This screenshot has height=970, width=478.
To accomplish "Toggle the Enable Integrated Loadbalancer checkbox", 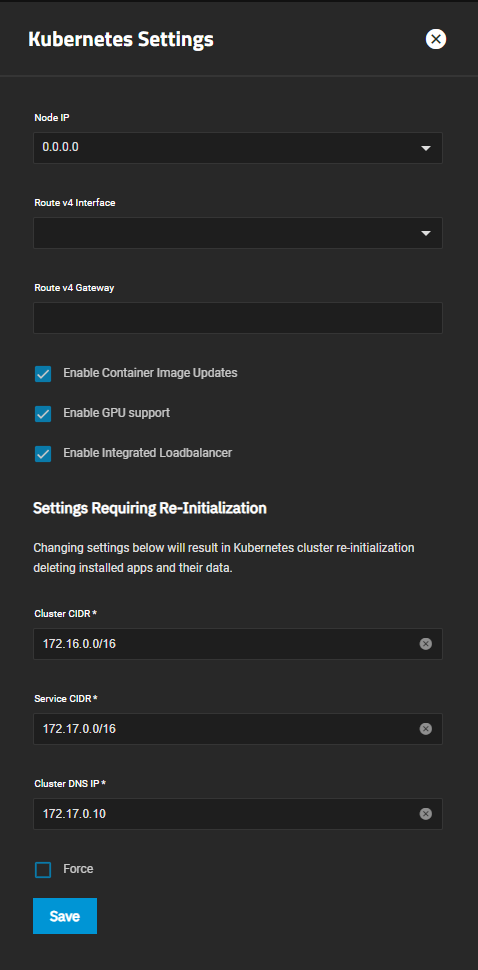I will (x=43, y=454).
